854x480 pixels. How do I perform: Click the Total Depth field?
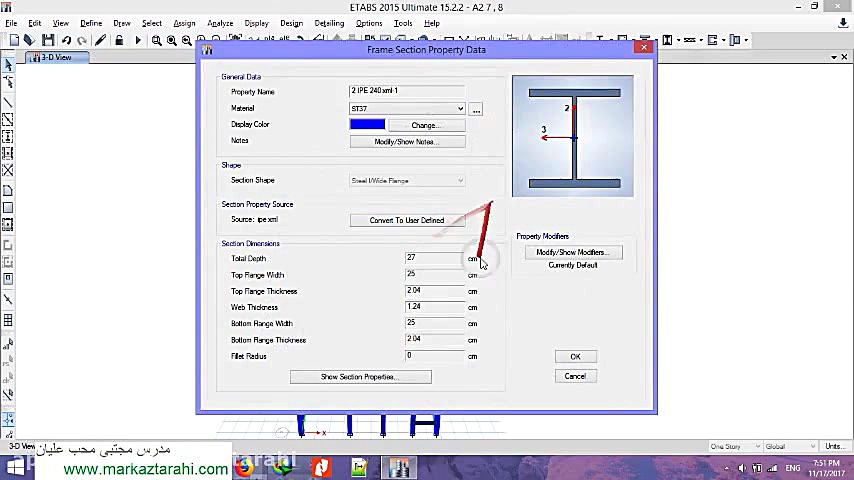pos(435,258)
